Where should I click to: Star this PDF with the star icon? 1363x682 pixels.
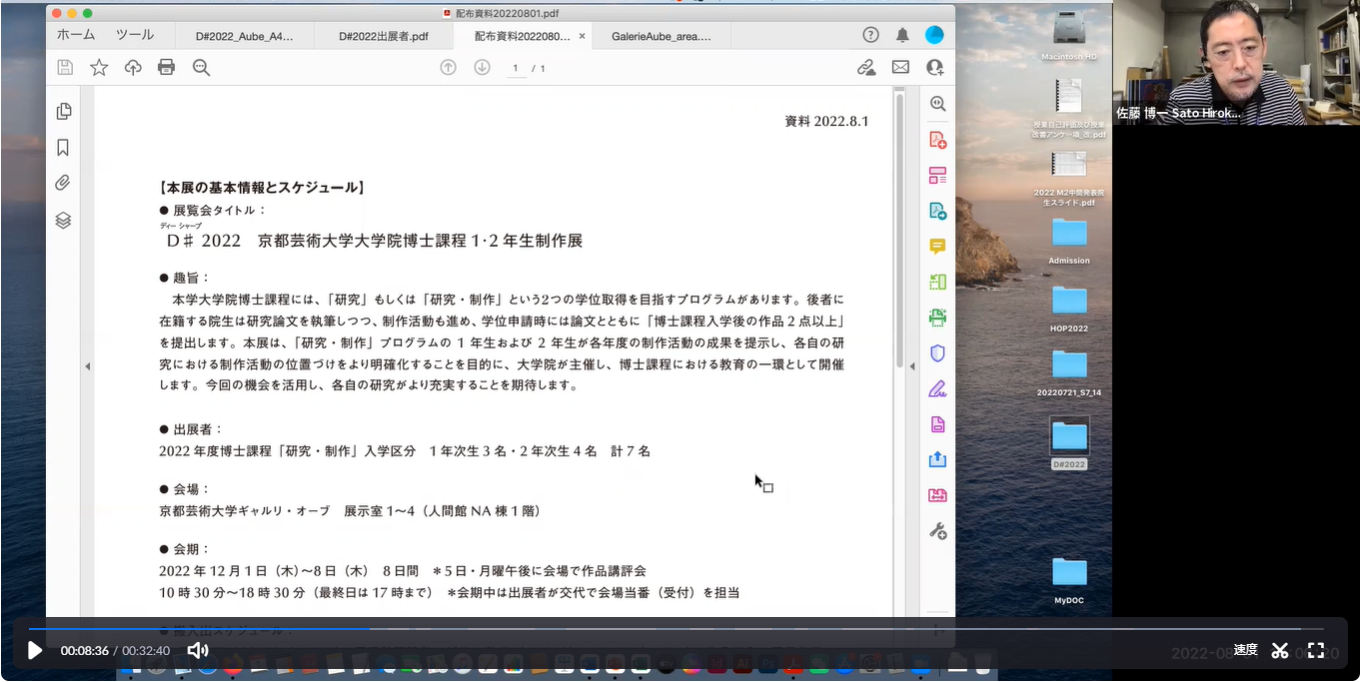pos(99,67)
